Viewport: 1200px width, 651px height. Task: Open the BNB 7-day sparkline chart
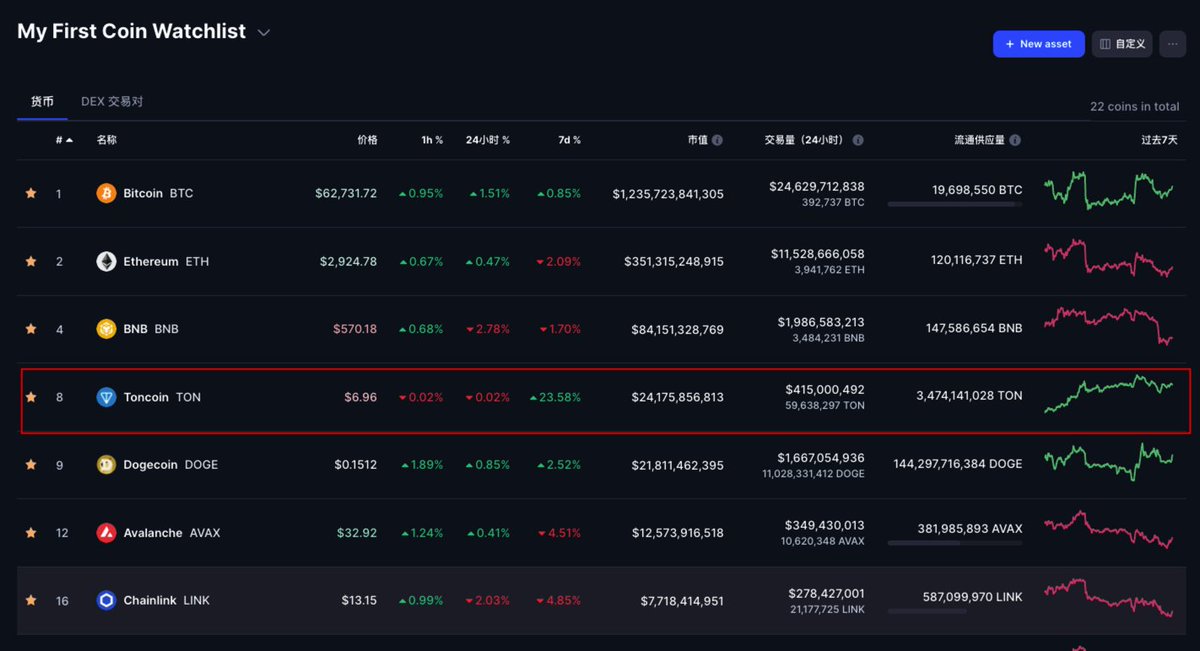click(1109, 326)
